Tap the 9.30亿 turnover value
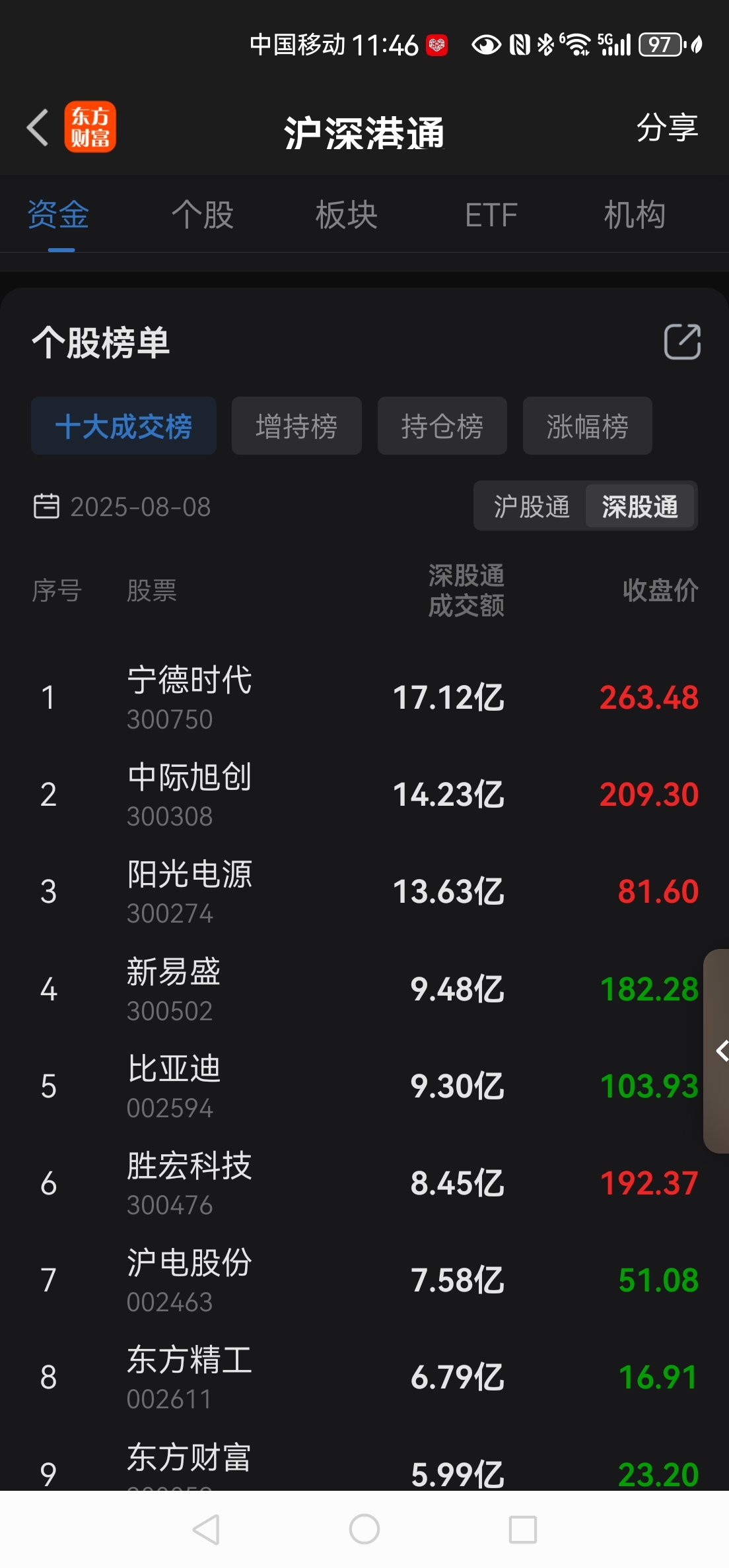Viewport: 729px width, 1568px height. pos(458,1086)
